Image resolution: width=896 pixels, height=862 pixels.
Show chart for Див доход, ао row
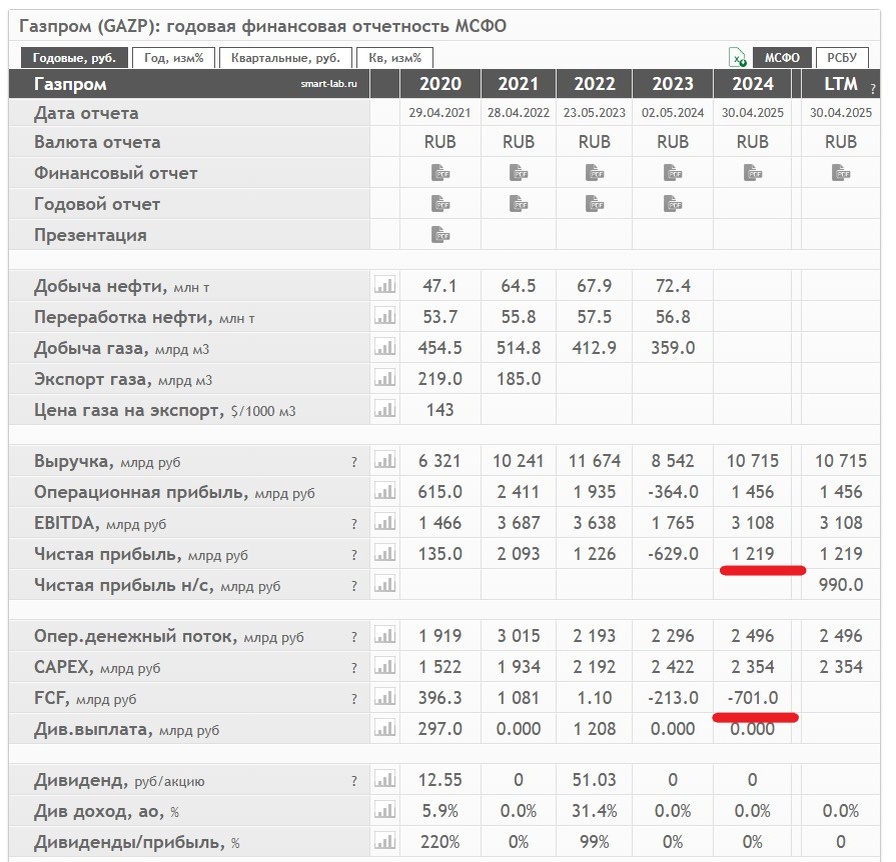click(385, 809)
